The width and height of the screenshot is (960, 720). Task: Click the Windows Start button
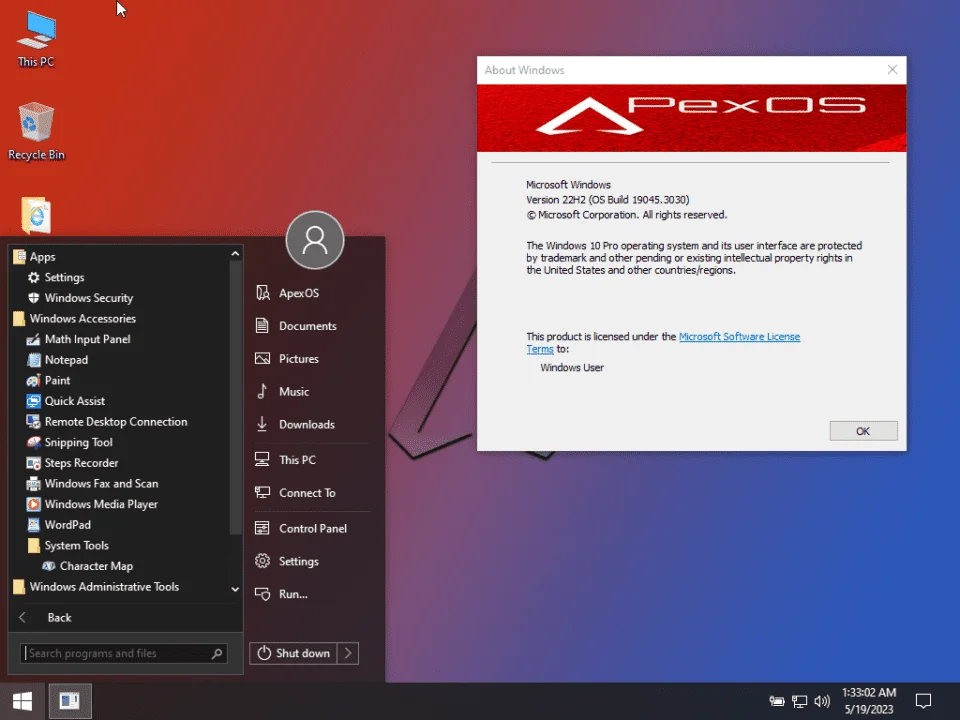(x=23, y=701)
